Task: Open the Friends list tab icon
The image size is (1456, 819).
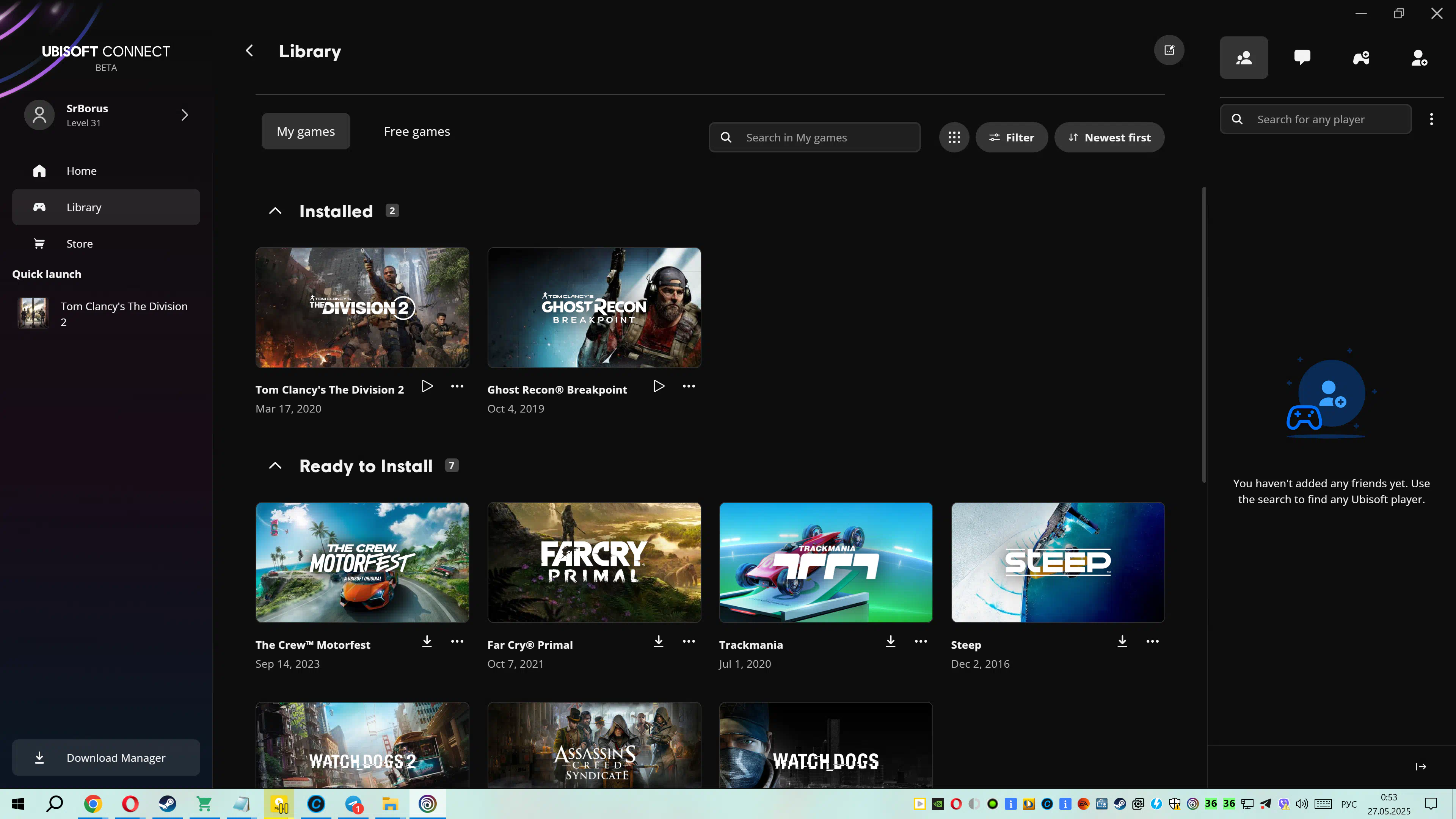Action: tap(1244, 58)
